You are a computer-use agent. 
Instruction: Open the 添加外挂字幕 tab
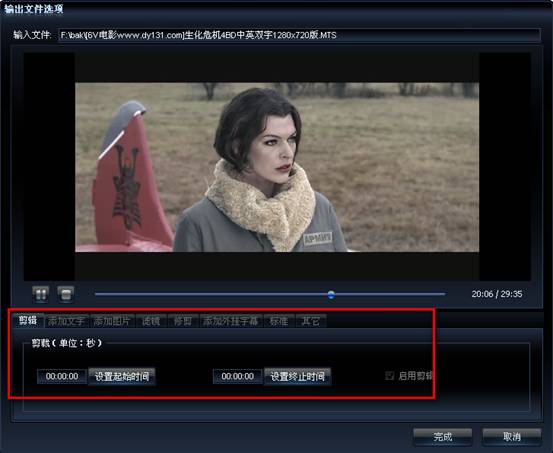point(231,321)
